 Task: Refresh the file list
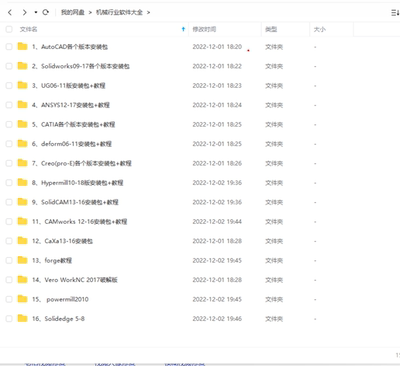point(46,12)
